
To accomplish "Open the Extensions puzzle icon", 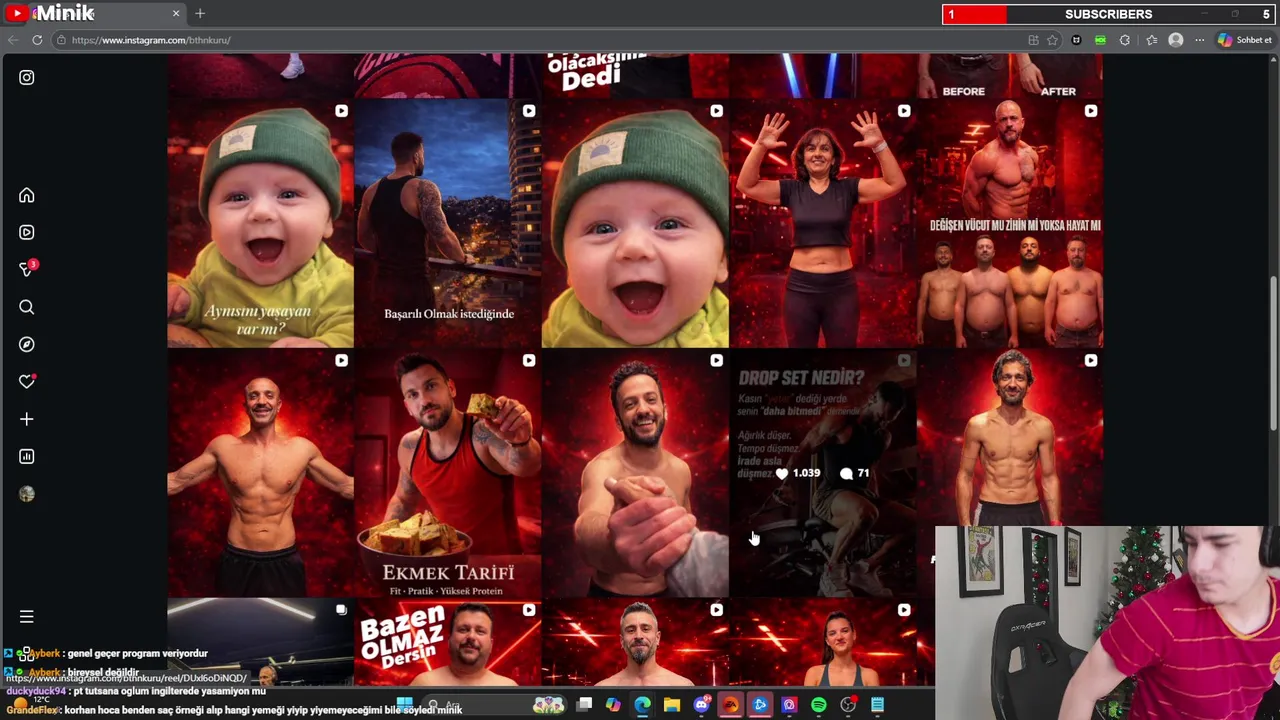I will pos(1125,40).
